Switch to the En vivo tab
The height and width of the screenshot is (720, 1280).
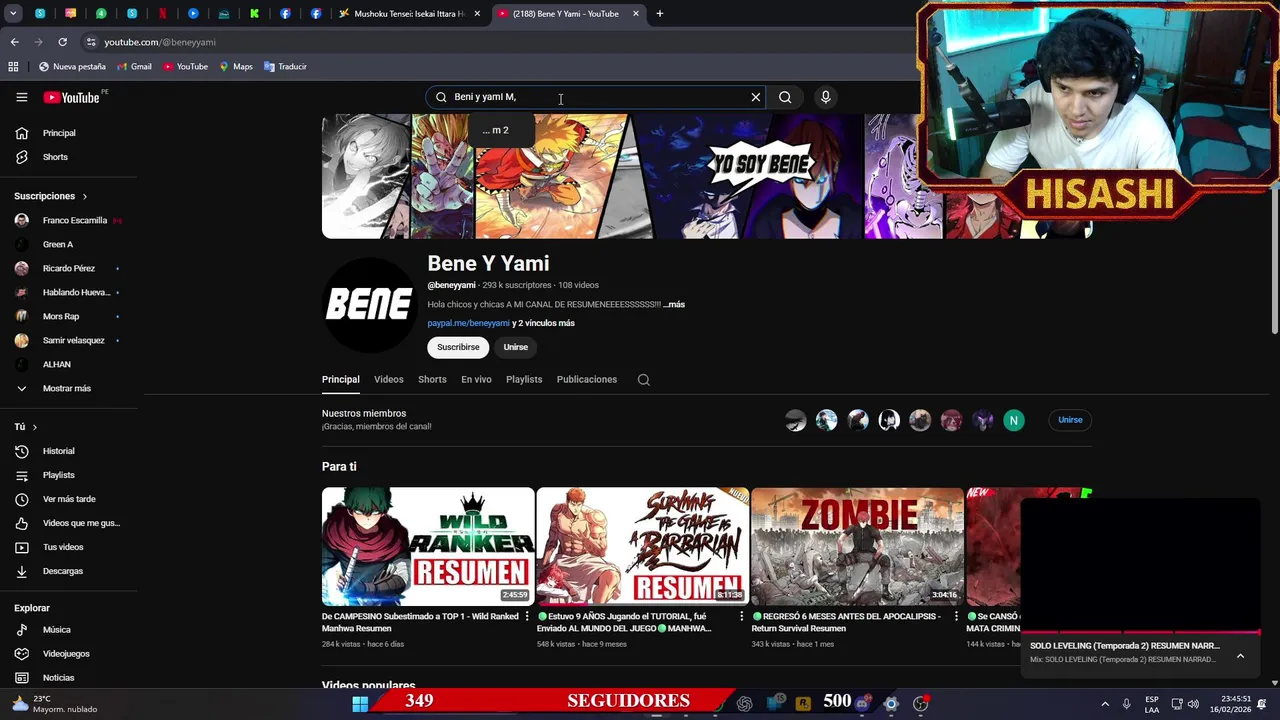476,380
